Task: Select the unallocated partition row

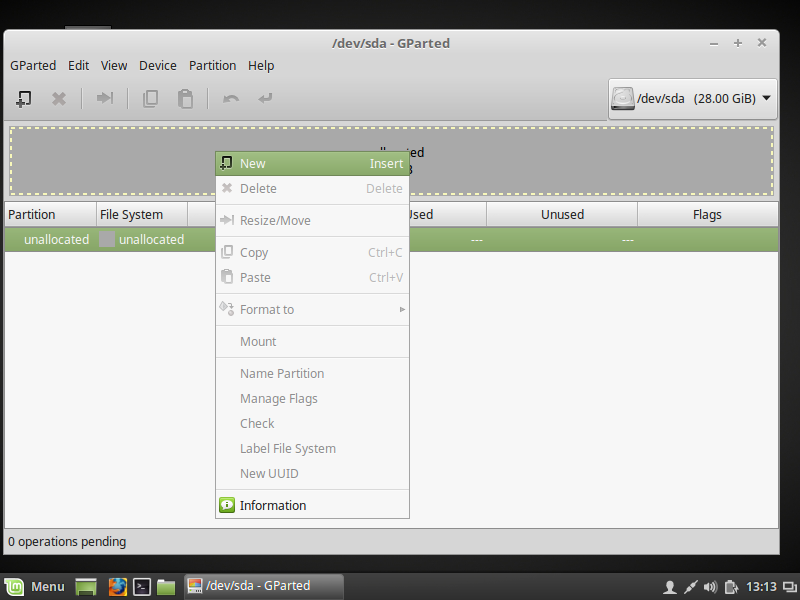Action: [391, 240]
